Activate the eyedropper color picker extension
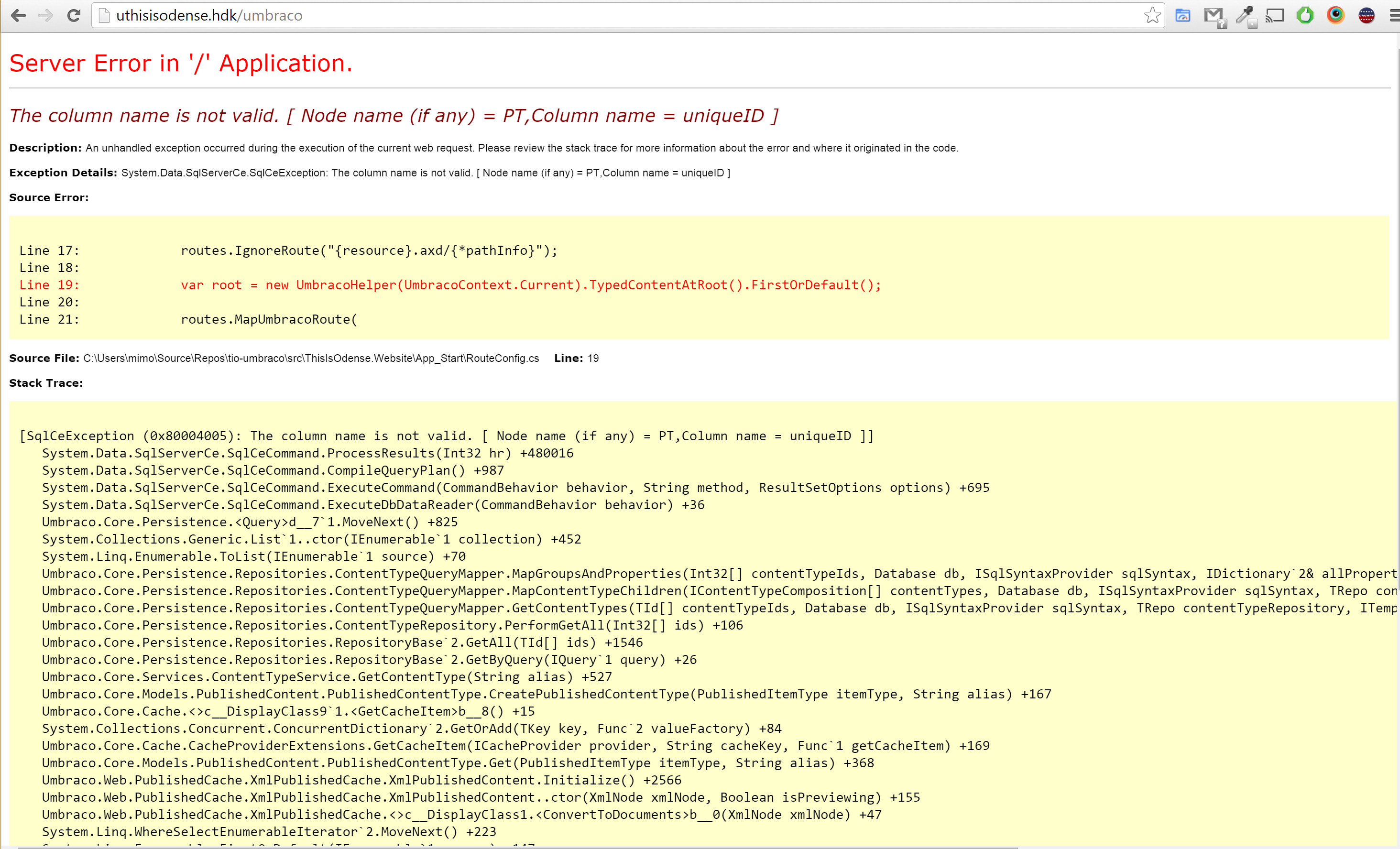 pyautogui.click(x=1245, y=15)
